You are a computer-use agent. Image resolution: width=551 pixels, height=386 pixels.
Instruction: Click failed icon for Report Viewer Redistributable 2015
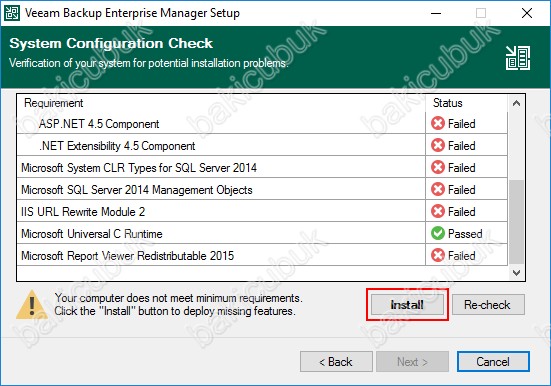pyautogui.click(x=438, y=255)
